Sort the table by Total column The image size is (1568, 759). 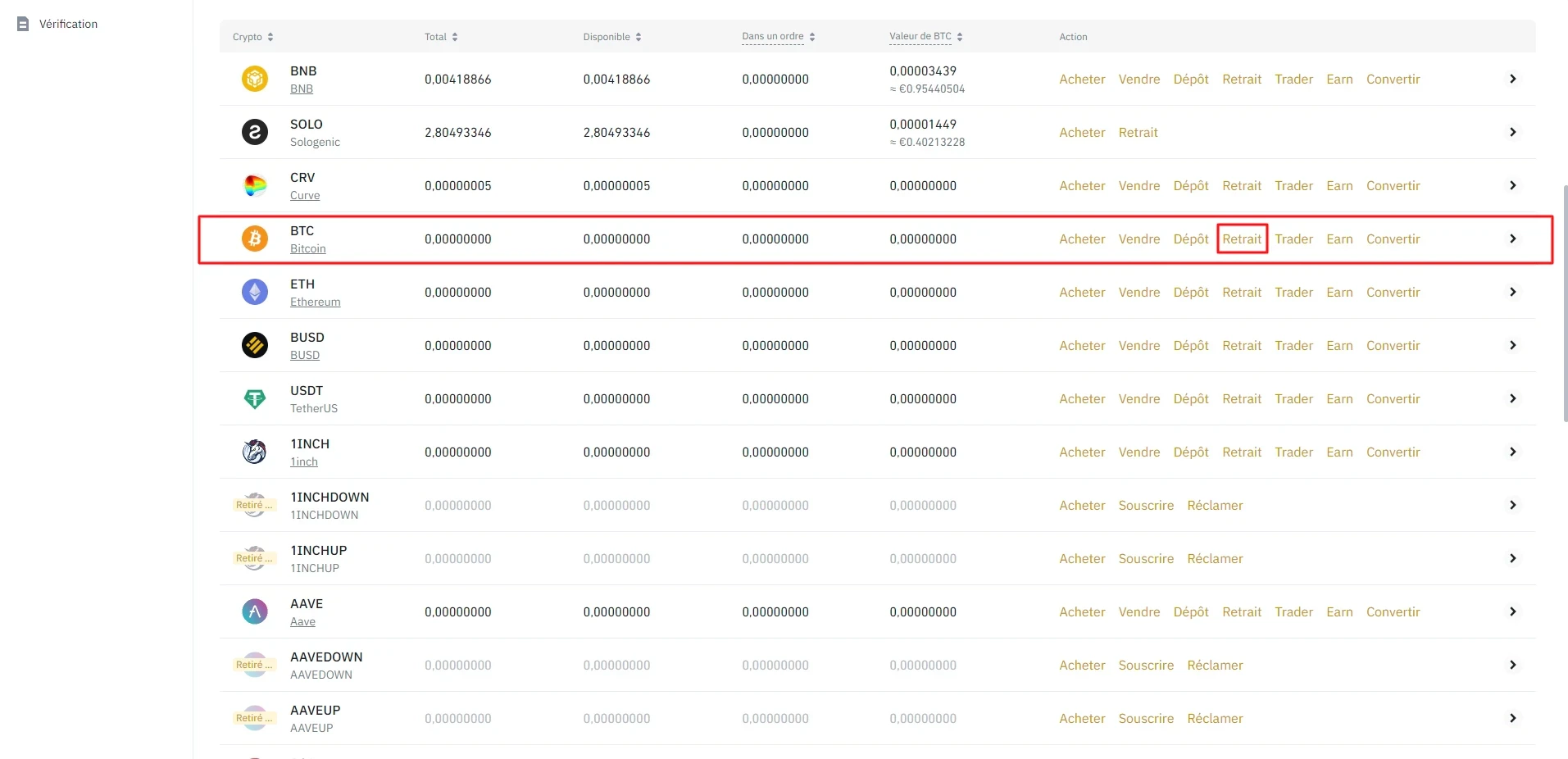(455, 37)
